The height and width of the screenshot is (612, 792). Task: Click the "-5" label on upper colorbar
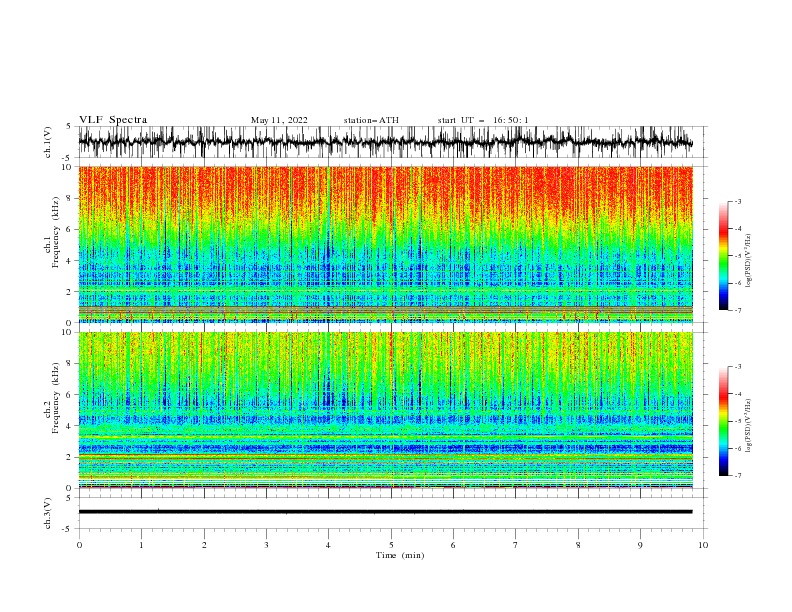pos(737,256)
